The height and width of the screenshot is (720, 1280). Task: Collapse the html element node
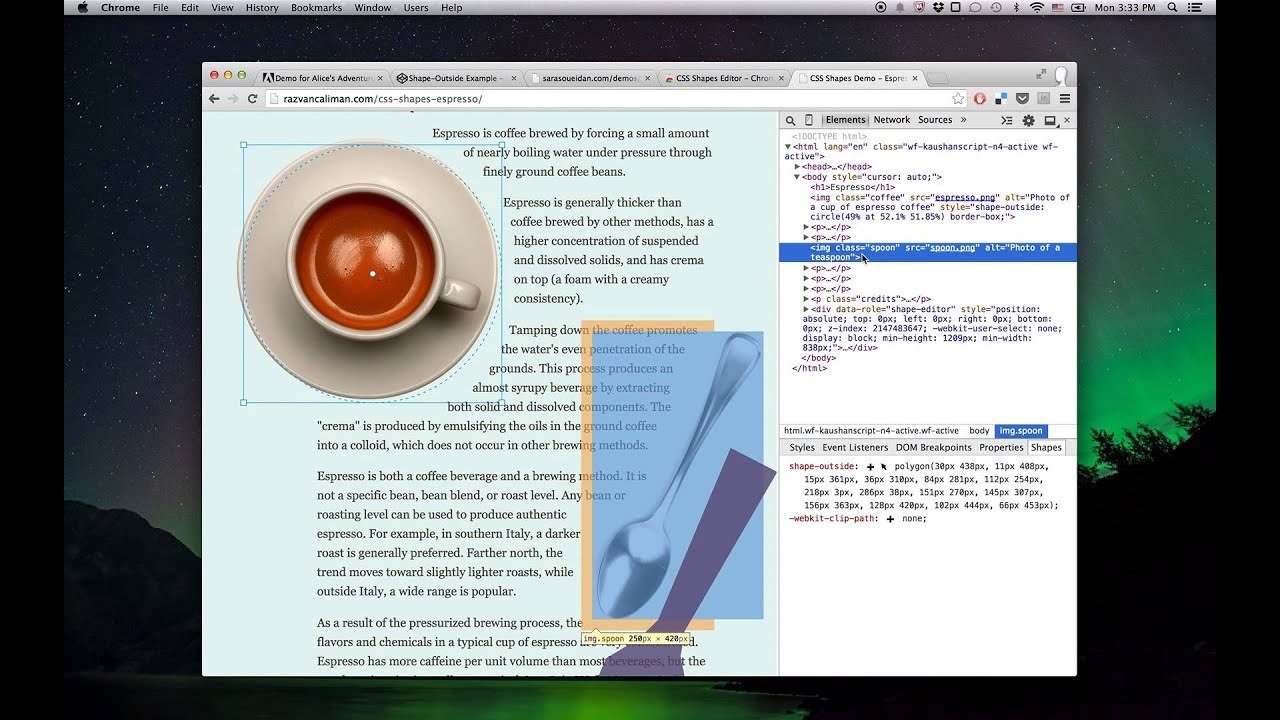tap(788, 147)
